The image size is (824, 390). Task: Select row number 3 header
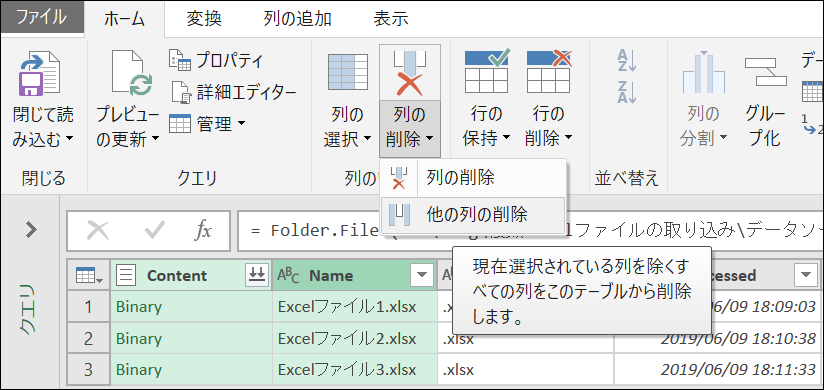click(x=88, y=370)
